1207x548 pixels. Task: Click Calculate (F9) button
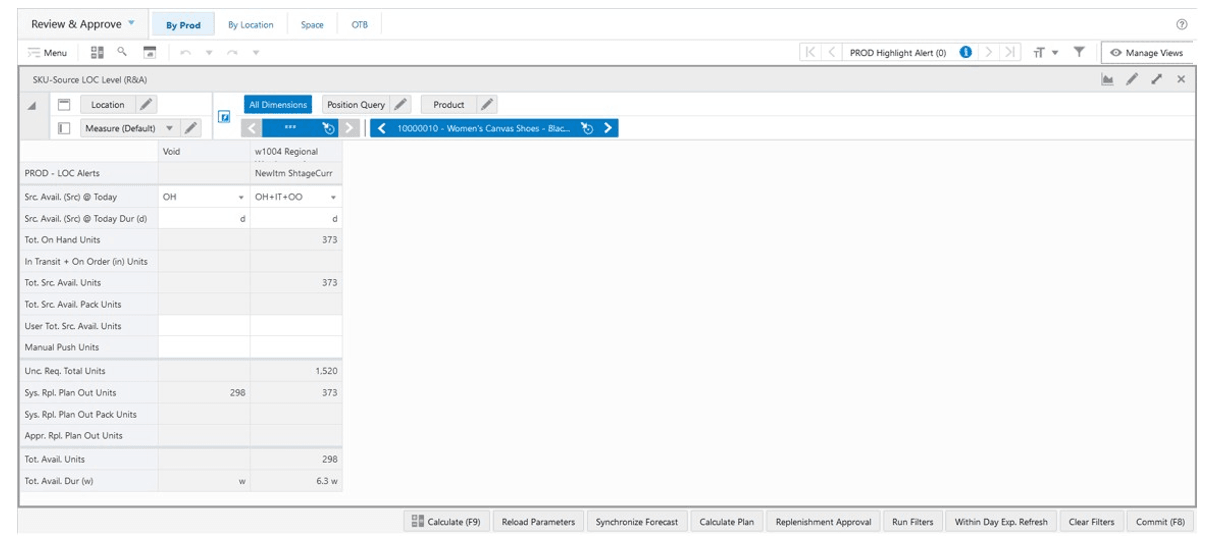[x=448, y=522]
